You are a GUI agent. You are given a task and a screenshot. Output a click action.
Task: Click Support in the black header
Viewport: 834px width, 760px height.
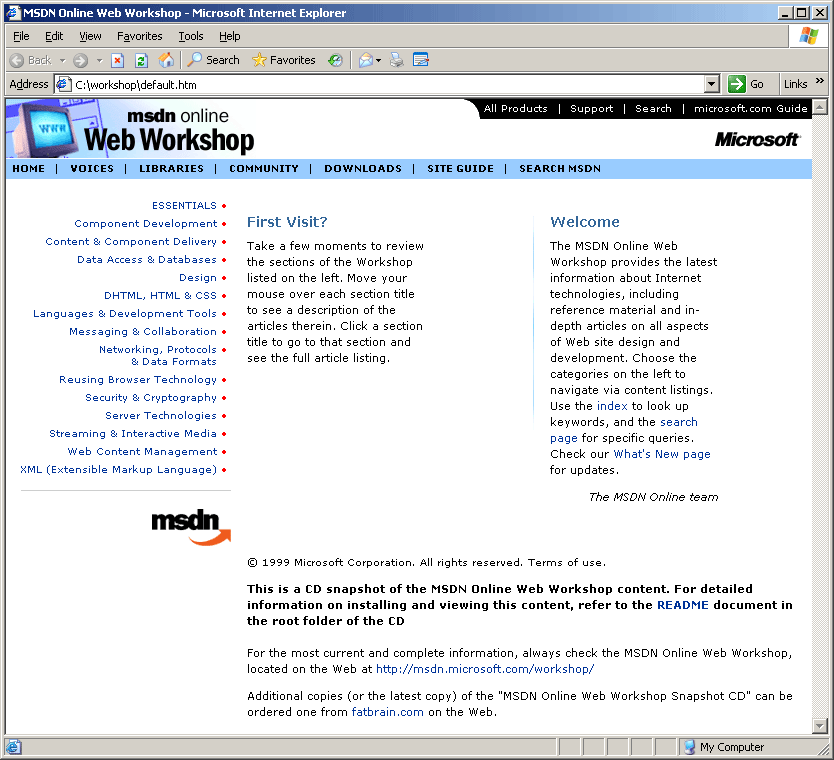click(591, 108)
